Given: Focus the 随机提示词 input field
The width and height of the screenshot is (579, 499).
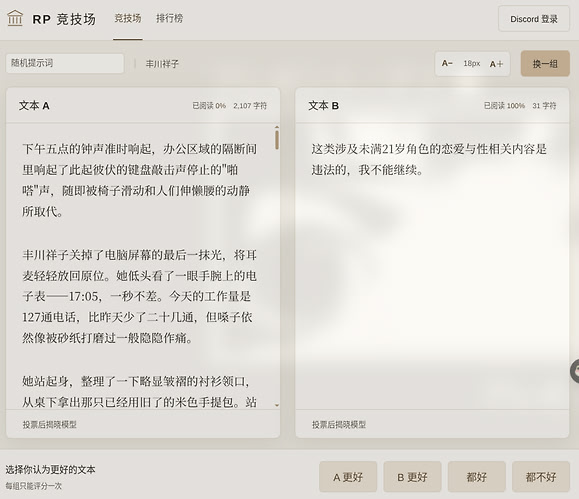Looking at the screenshot, I should 65,63.
